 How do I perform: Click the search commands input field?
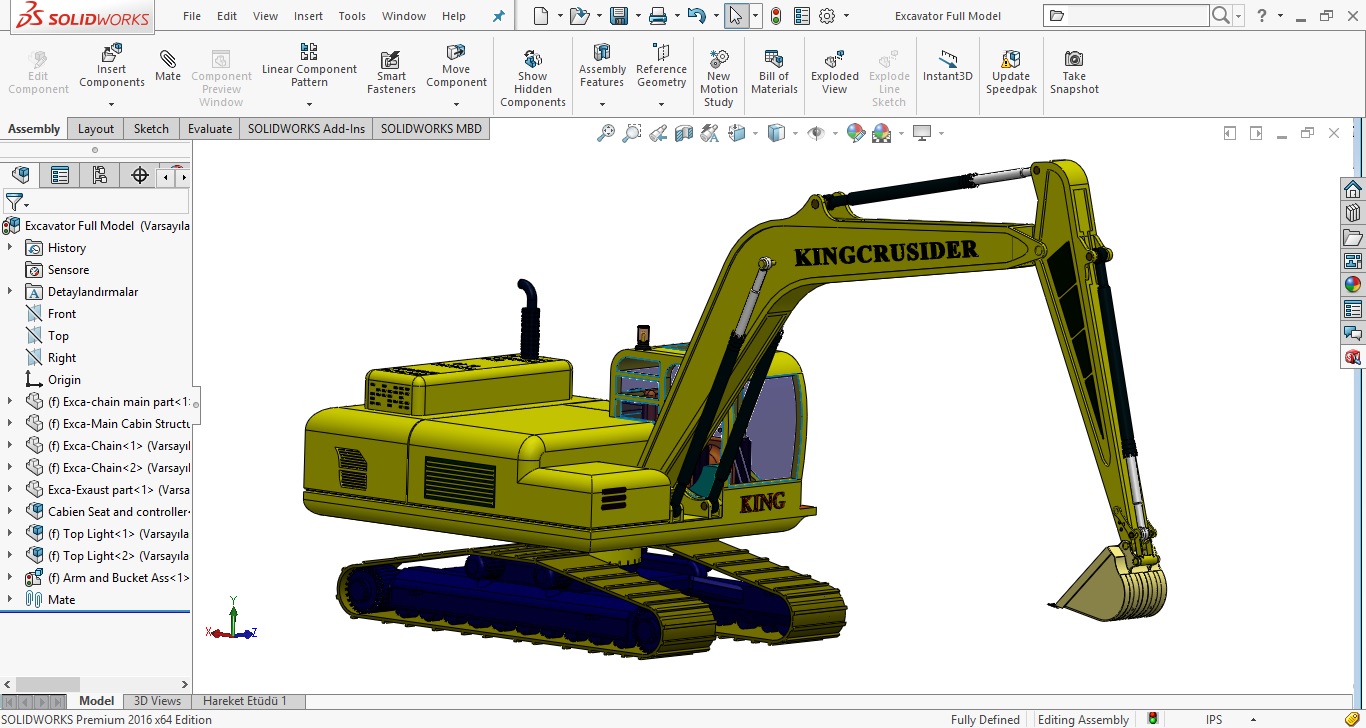1125,16
